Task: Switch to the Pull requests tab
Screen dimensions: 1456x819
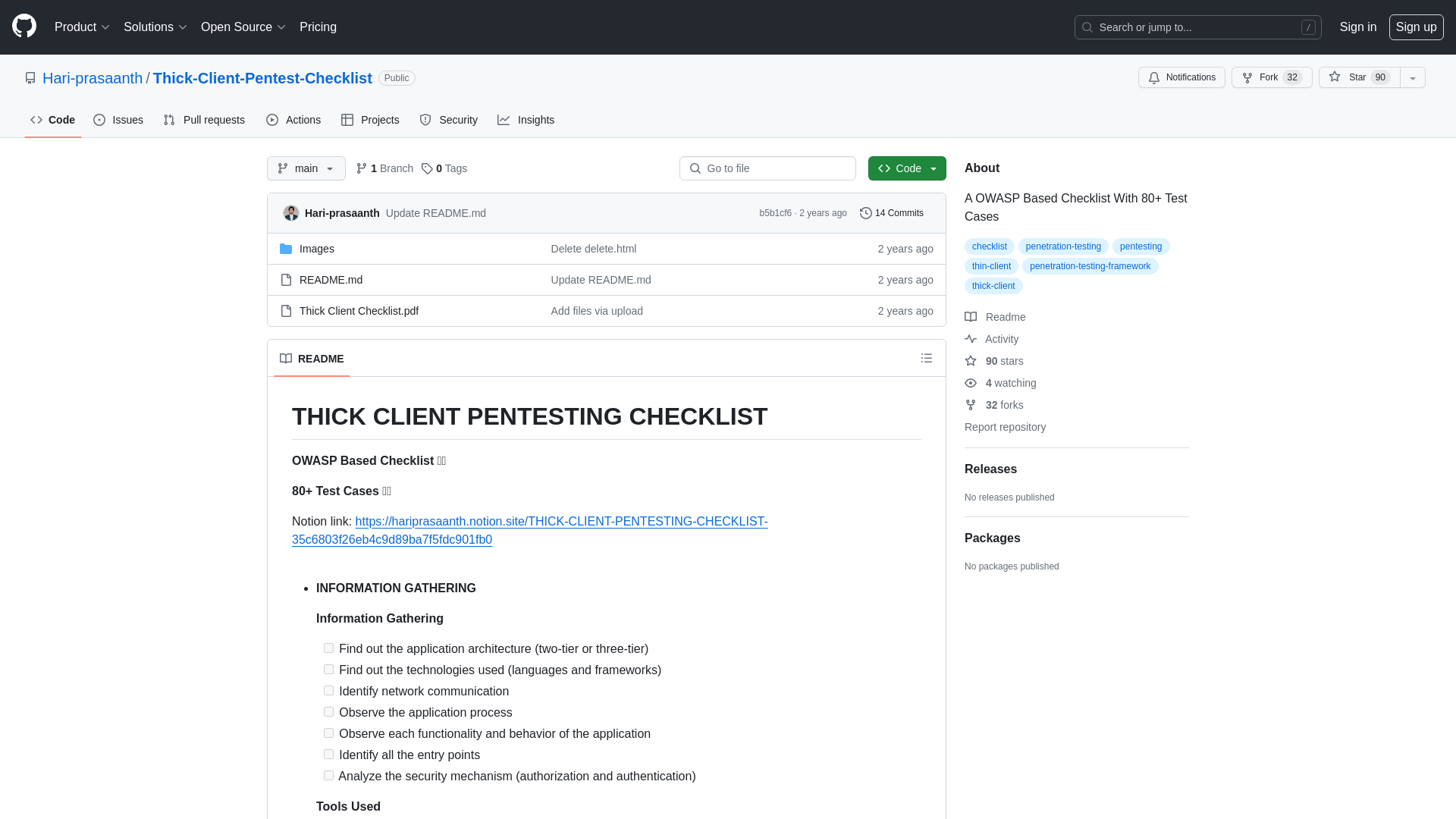Action: coord(204,120)
